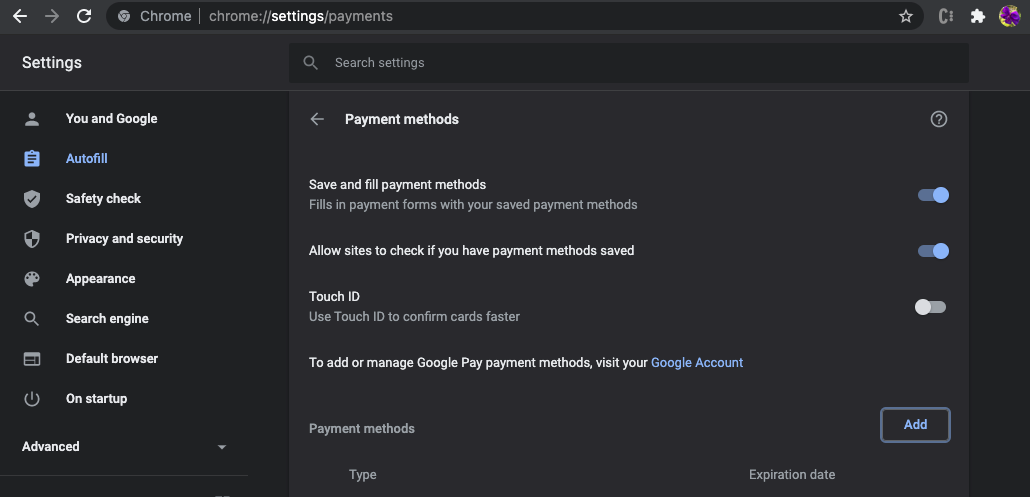Click the Appearance palette icon
1030x497 pixels.
(32, 278)
